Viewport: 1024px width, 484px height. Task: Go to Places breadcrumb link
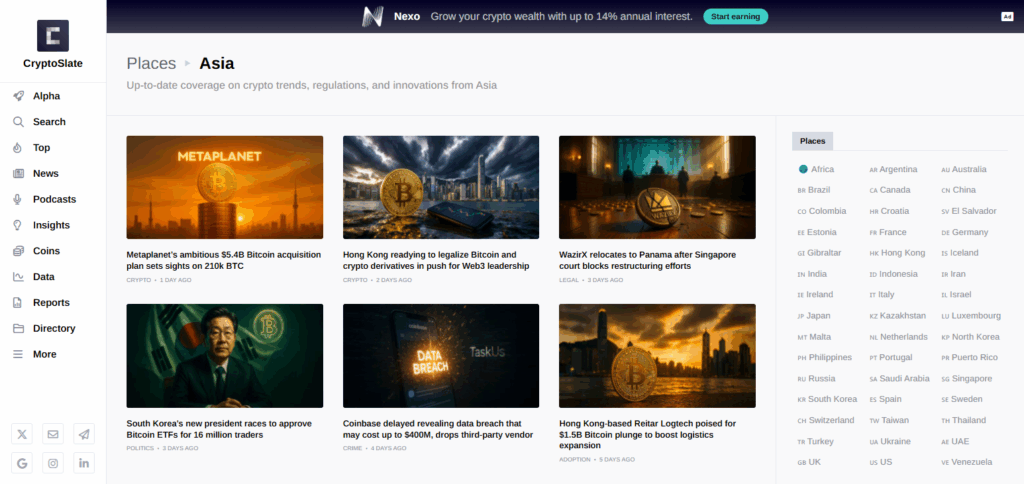tap(152, 63)
